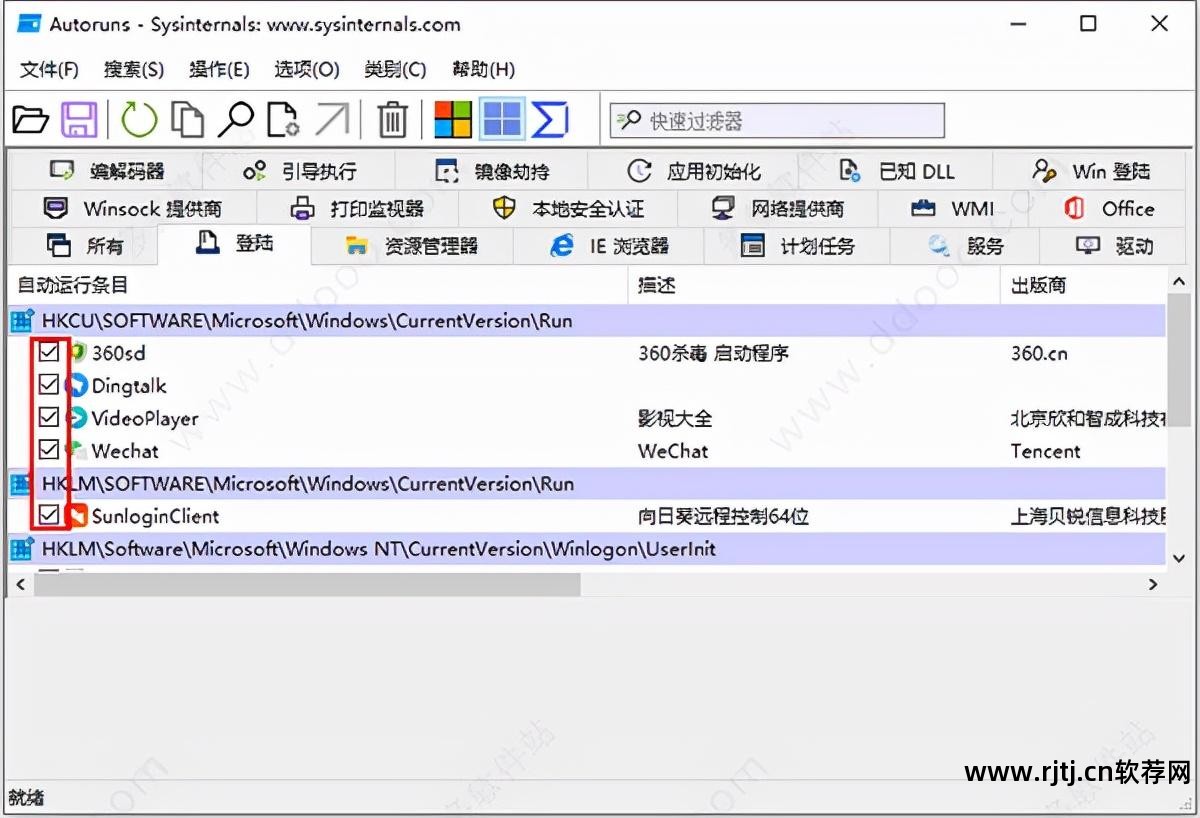Disable the 360sd startup entry

click(49, 352)
